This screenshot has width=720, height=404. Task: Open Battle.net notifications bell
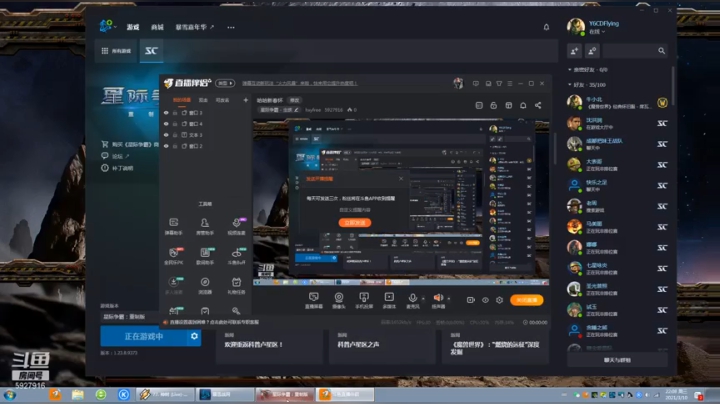pos(546,27)
